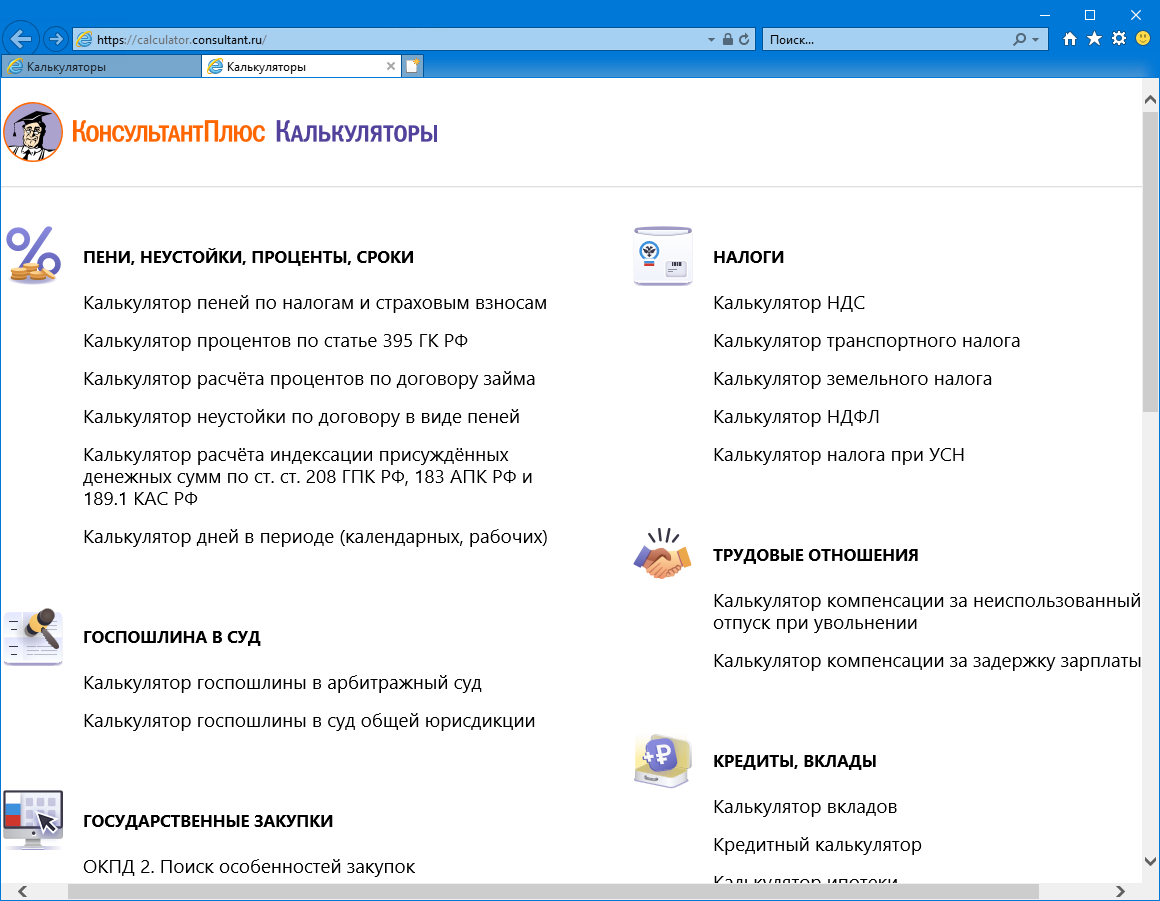
Task: Click in the Поиск search field
Action: [x=885, y=40]
